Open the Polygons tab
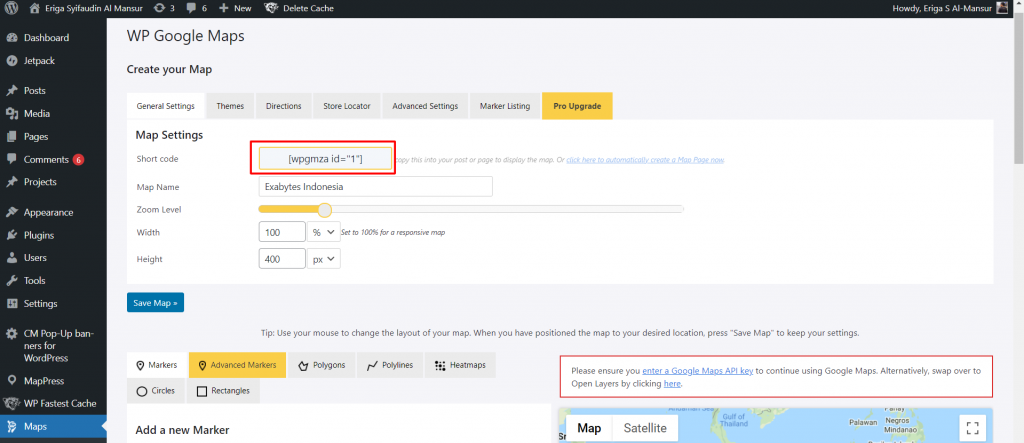 click(x=322, y=365)
